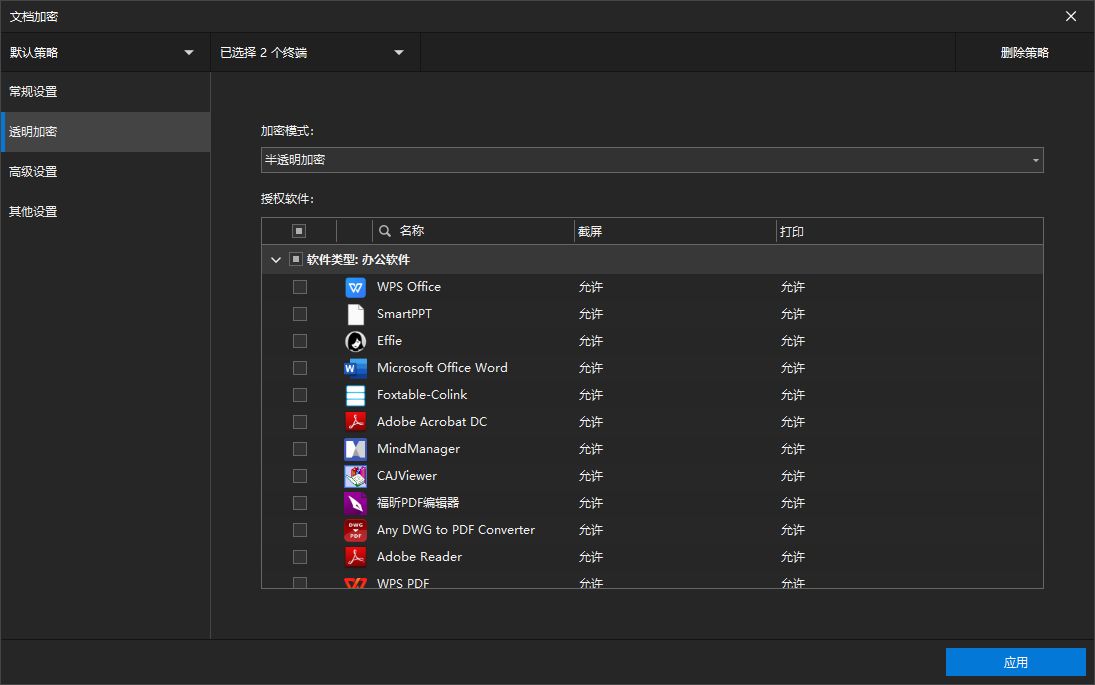This screenshot has height=685, width=1095.
Task: Click 截屏 允许 cell for SmartPPT
Action: (x=591, y=314)
